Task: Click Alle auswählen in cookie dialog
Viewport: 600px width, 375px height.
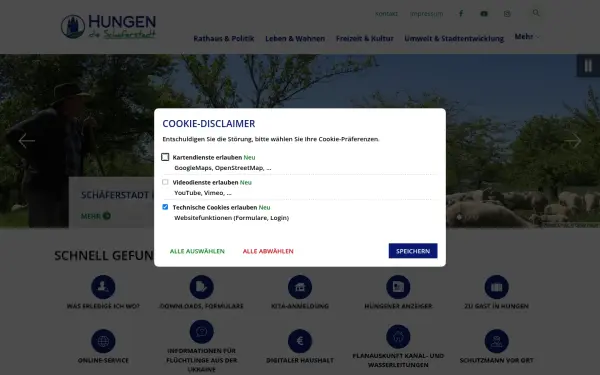Action: click(197, 251)
